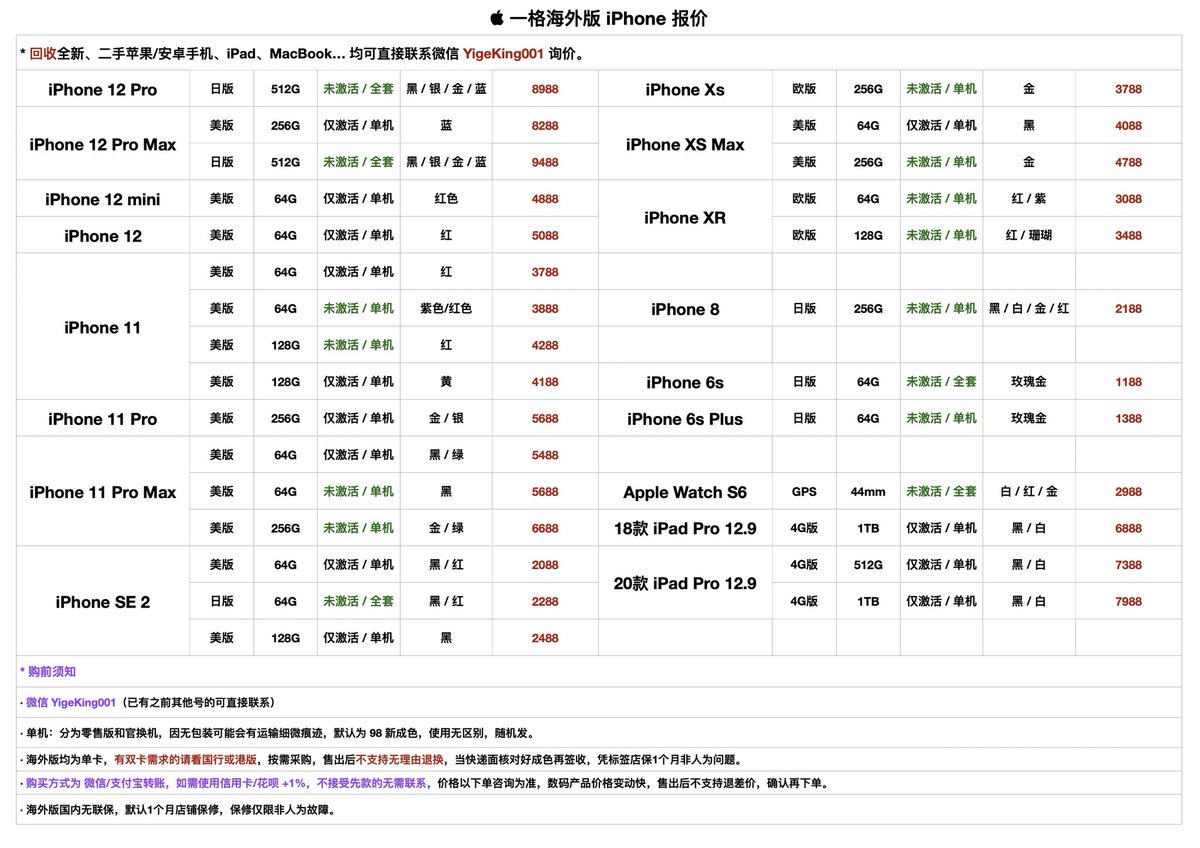Select the price "3088" for iPhone XR
The height and width of the screenshot is (848, 1200).
pos(1128,199)
